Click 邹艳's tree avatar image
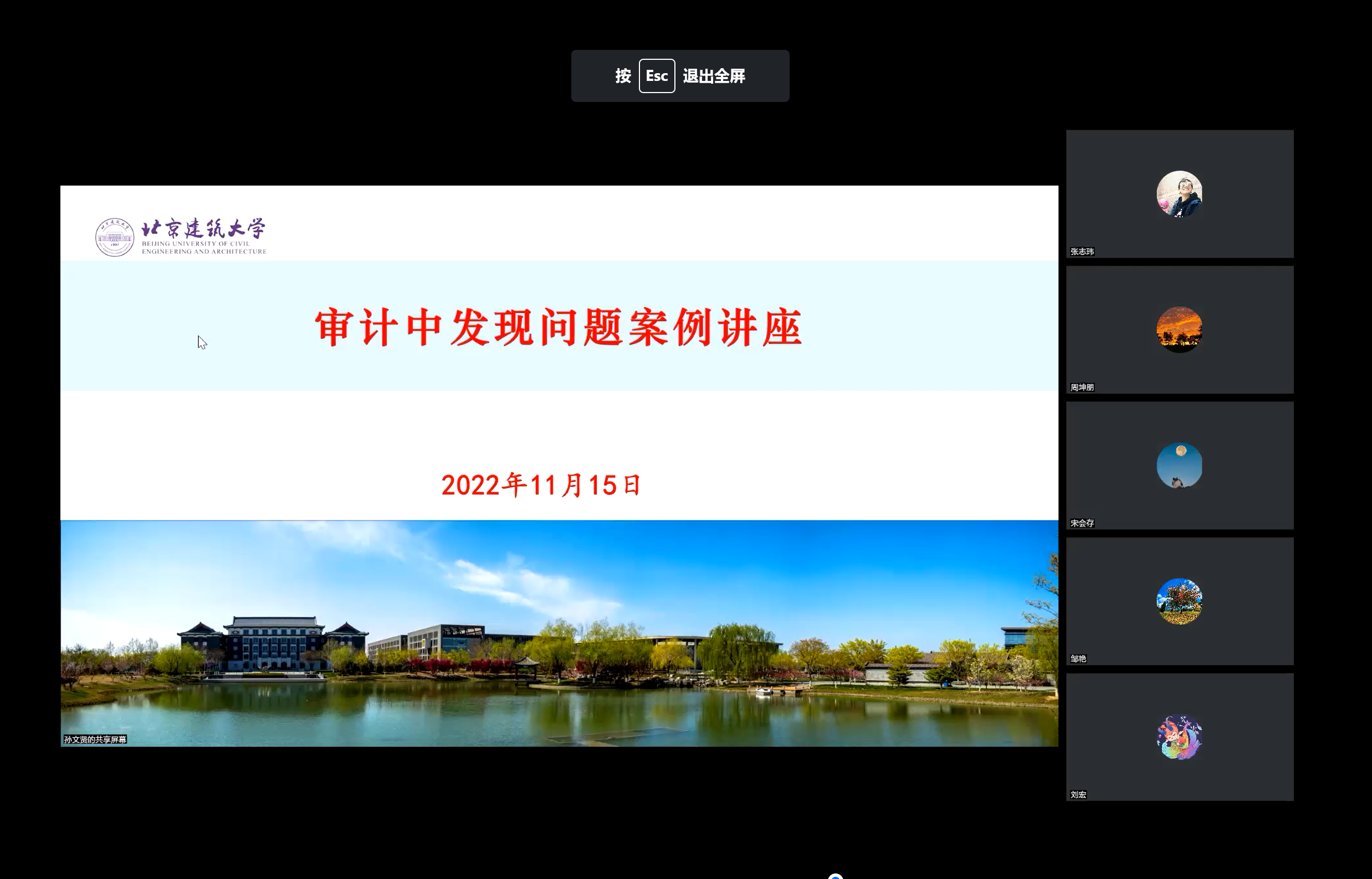Image resolution: width=1372 pixels, height=879 pixels. (x=1179, y=602)
